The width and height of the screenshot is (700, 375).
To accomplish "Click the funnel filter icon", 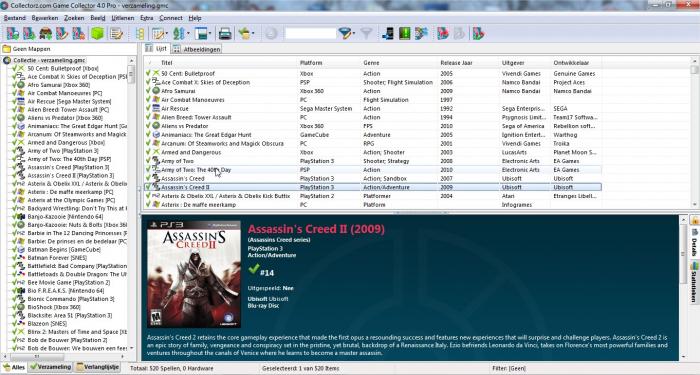I will (x=366, y=33).
